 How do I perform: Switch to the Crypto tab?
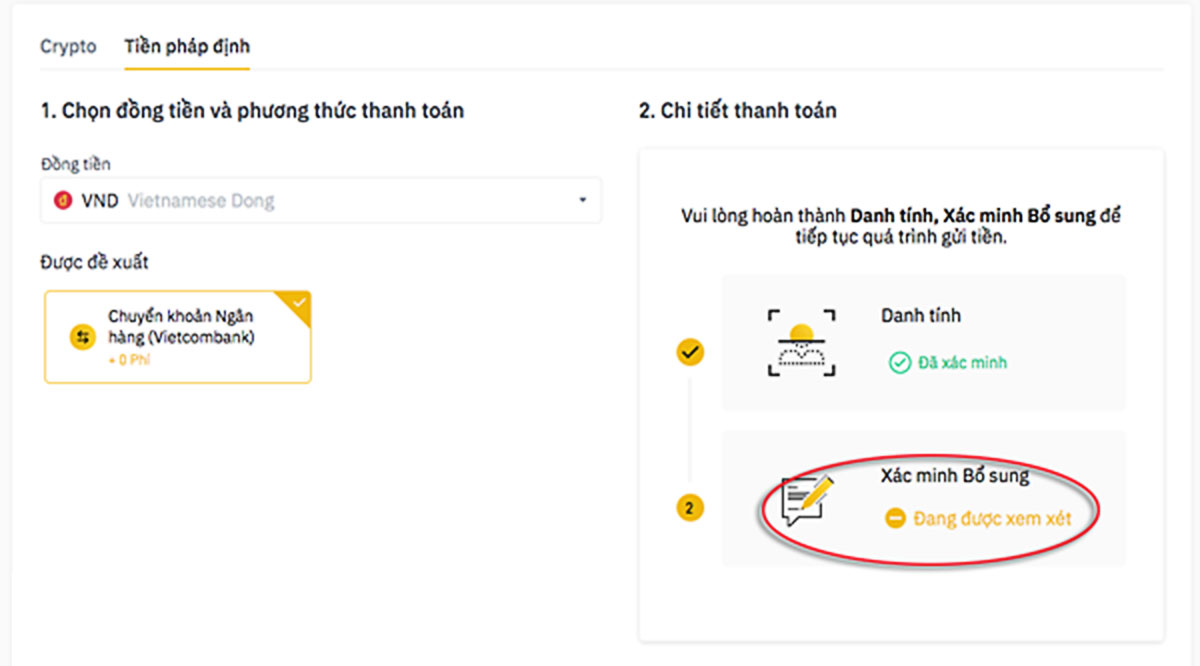[x=68, y=46]
